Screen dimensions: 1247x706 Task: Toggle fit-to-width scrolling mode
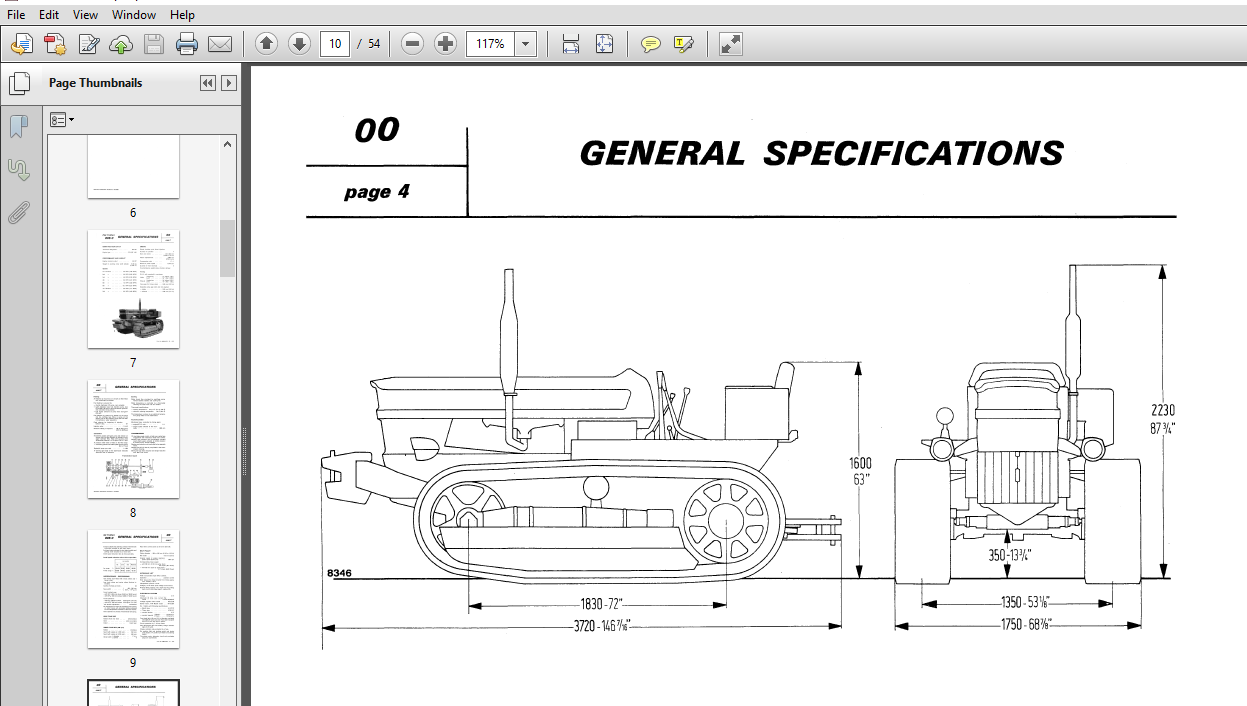571,44
